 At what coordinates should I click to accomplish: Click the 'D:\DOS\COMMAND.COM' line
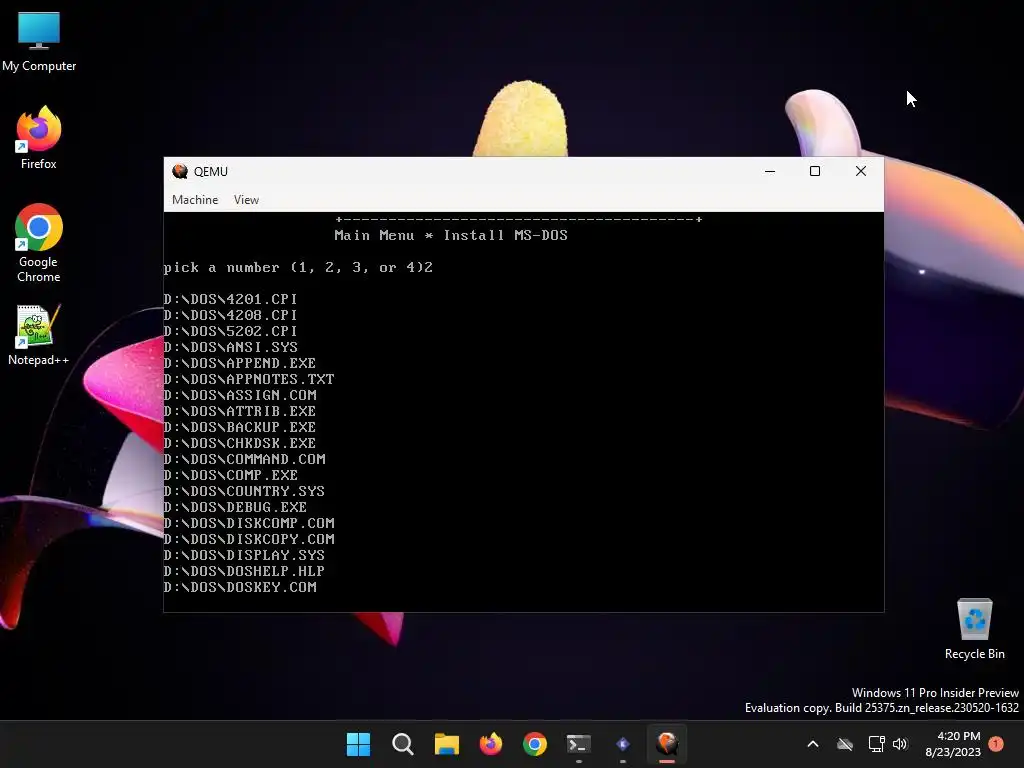[x=244, y=459]
